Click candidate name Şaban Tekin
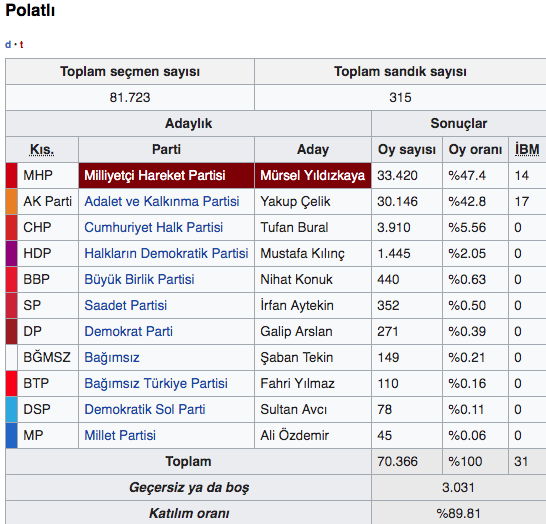Image resolution: width=546 pixels, height=524 pixels. click(x=297, y=358)
